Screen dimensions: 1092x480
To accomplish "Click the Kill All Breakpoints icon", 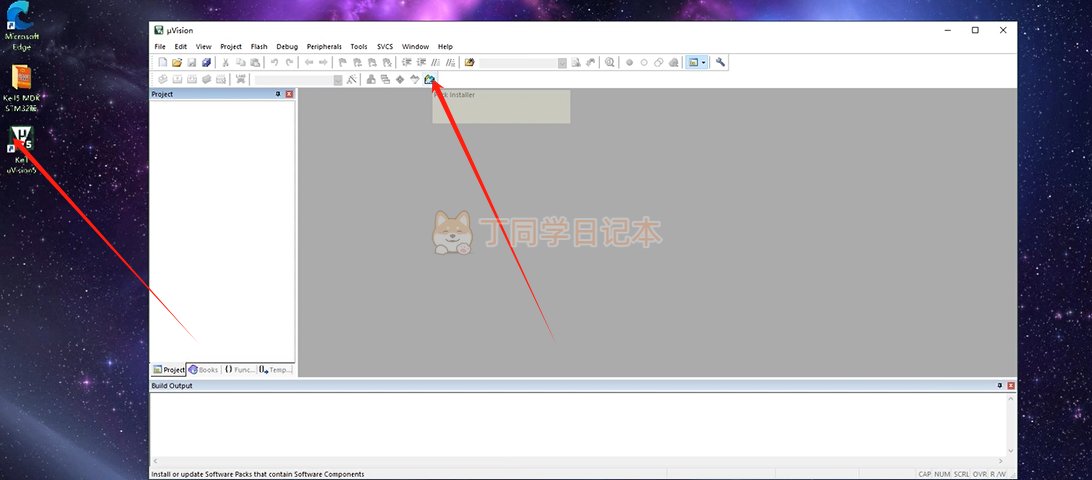I will (x=673, y=62).
